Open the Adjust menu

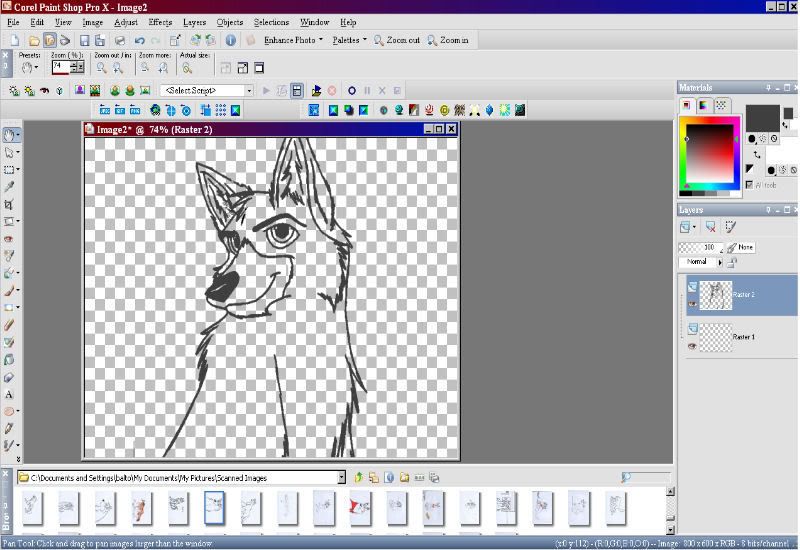[x=126, y=22]
